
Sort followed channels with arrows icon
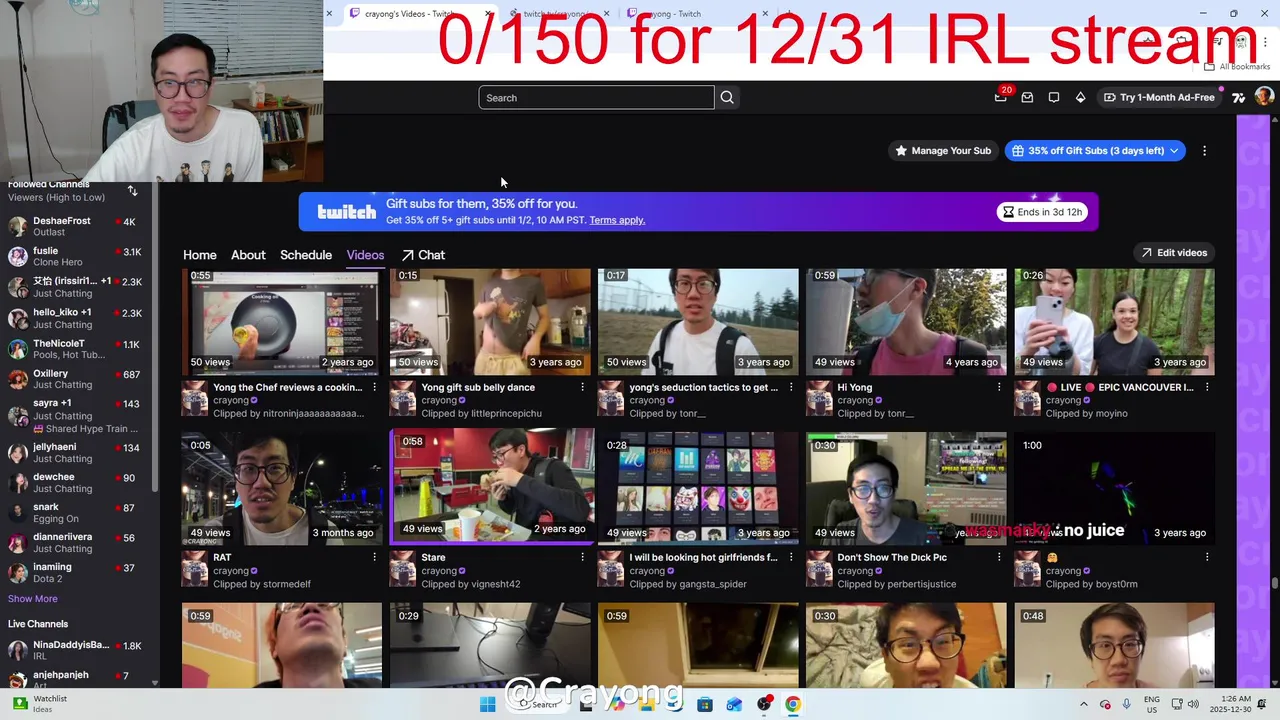(132, 190)
